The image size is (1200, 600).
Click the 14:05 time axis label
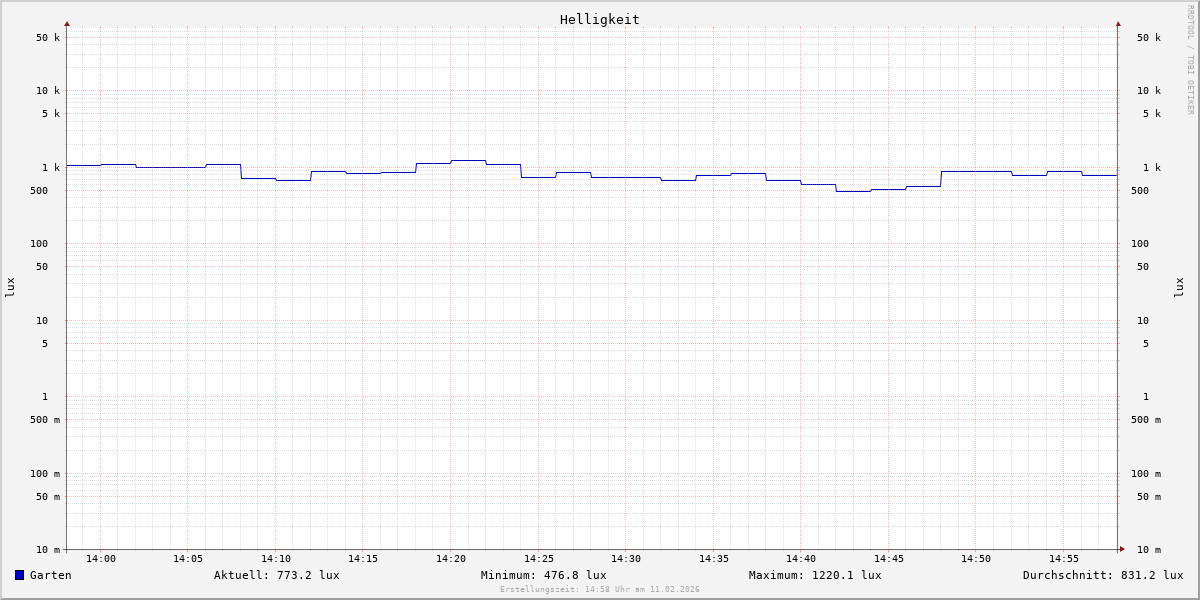click(x=188, y=559)
